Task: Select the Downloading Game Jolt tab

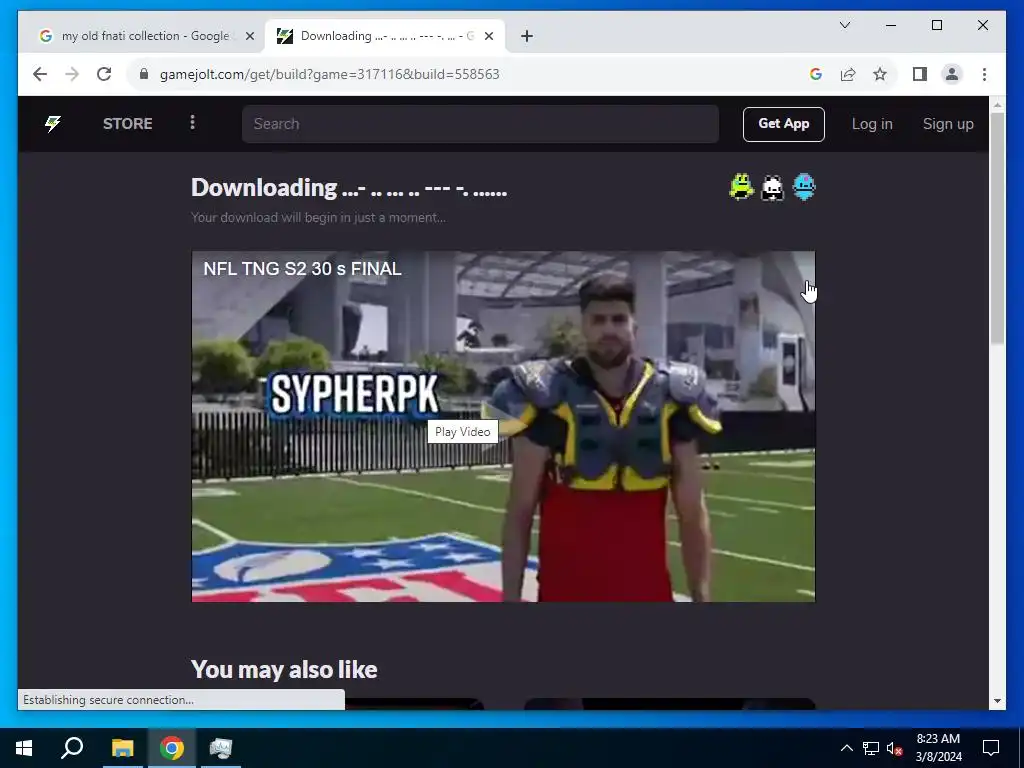Action: pyautogui.click(x=385, y=36)
